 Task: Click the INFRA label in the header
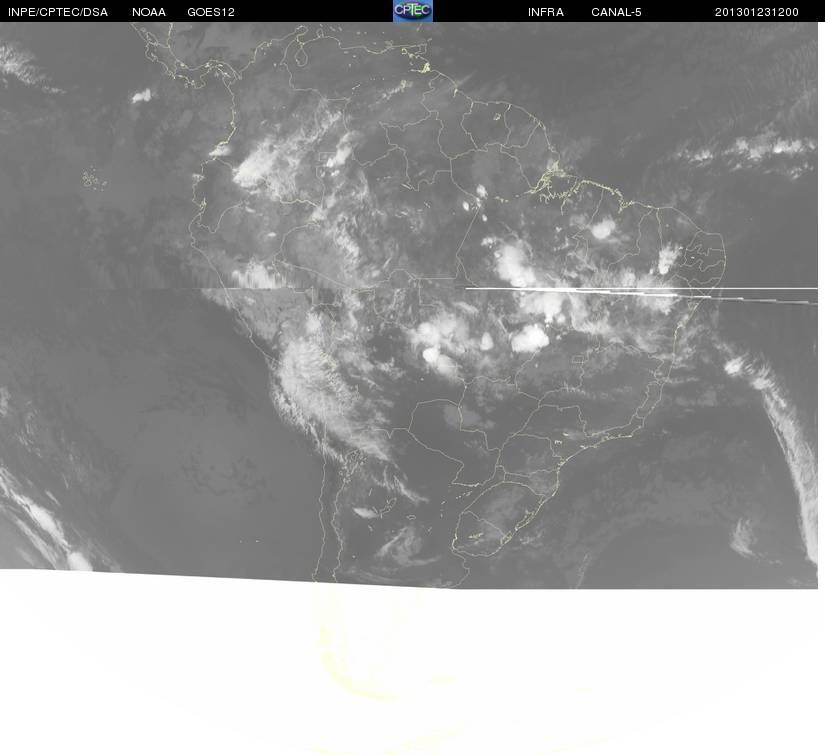[546, 12]
